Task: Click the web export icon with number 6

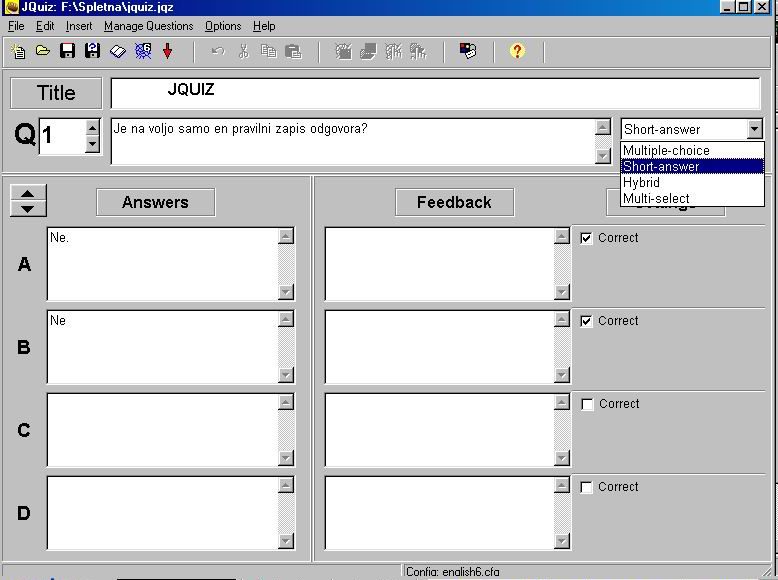Action: coord(143,51)
